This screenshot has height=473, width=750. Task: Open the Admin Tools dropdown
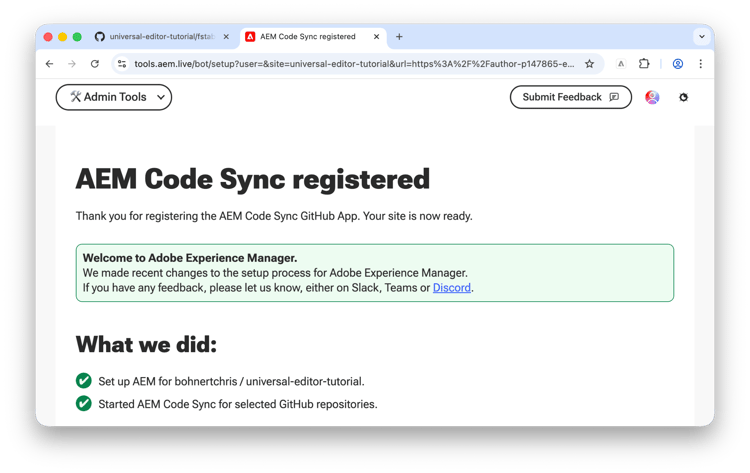point(114,97)
